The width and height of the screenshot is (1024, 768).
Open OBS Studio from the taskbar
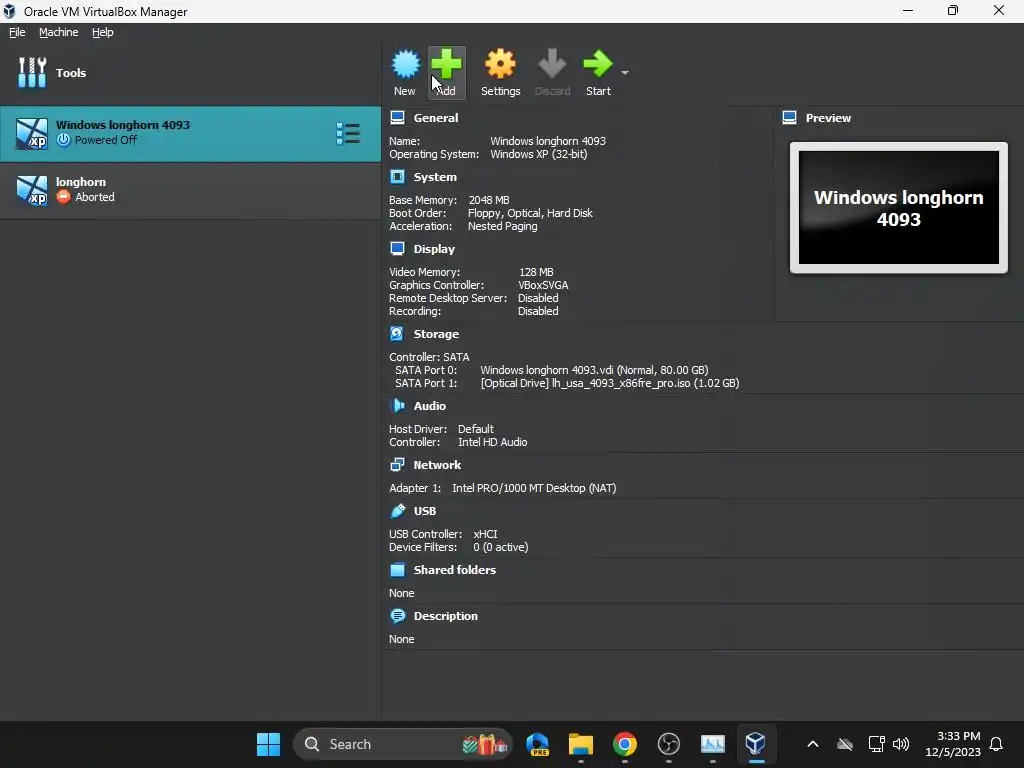pos(668,744)
